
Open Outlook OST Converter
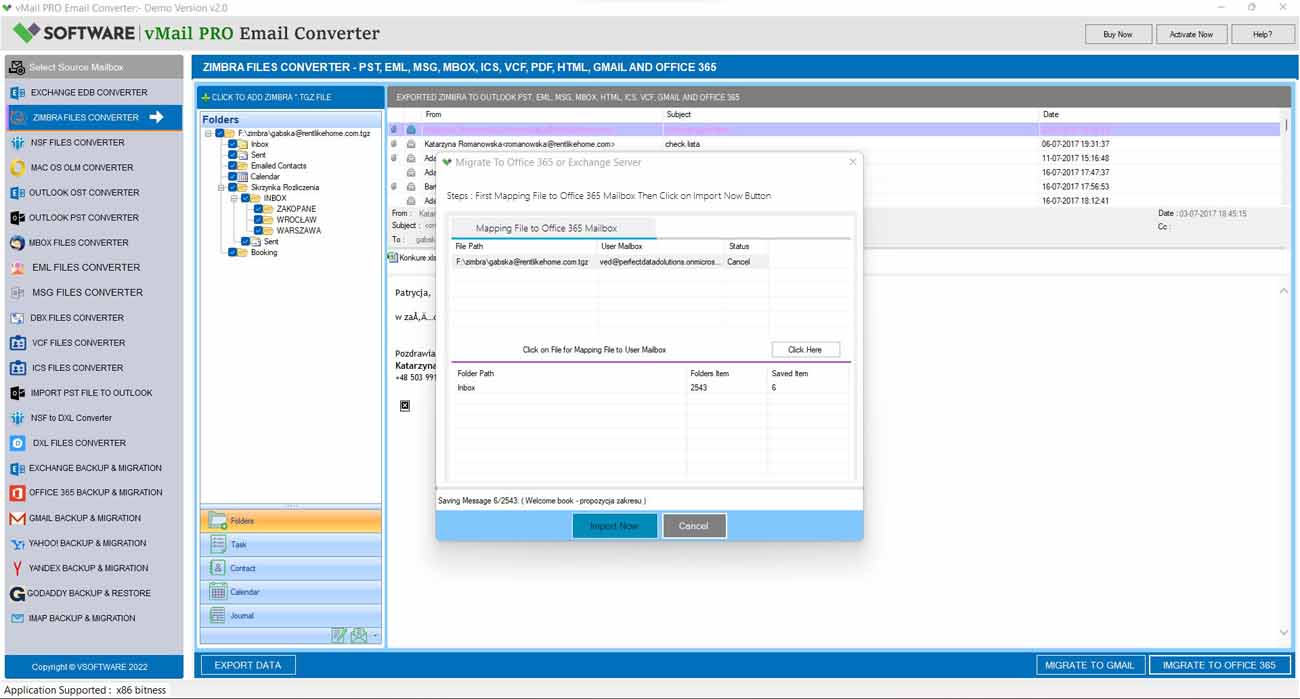pyautogui.click(x=93, y=192)
